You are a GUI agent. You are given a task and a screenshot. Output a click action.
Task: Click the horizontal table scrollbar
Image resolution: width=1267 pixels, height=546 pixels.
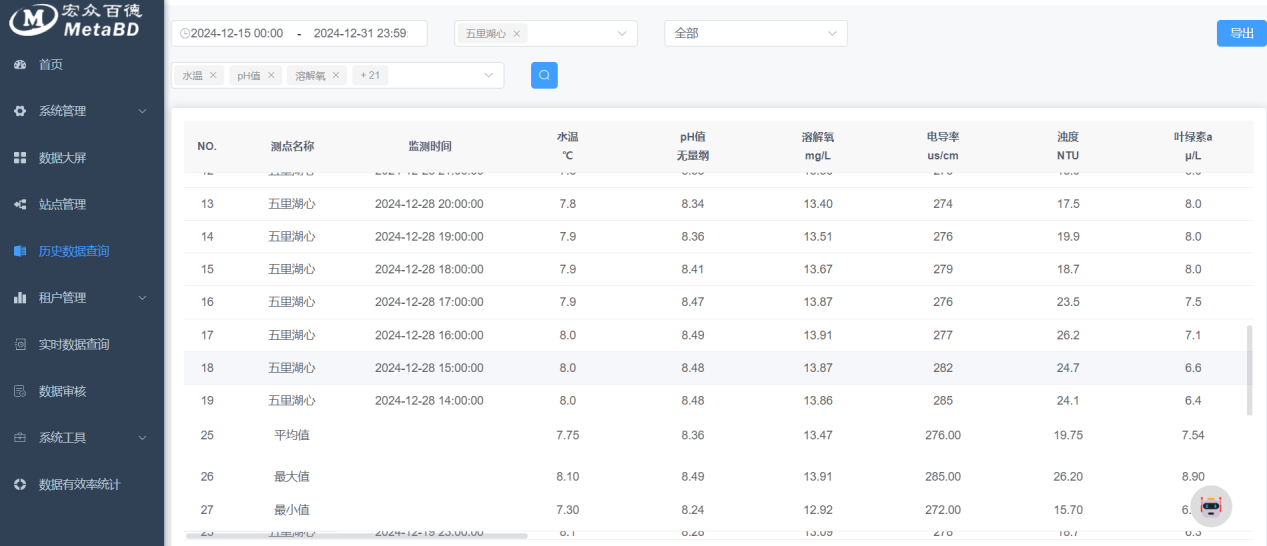[358, 536]
